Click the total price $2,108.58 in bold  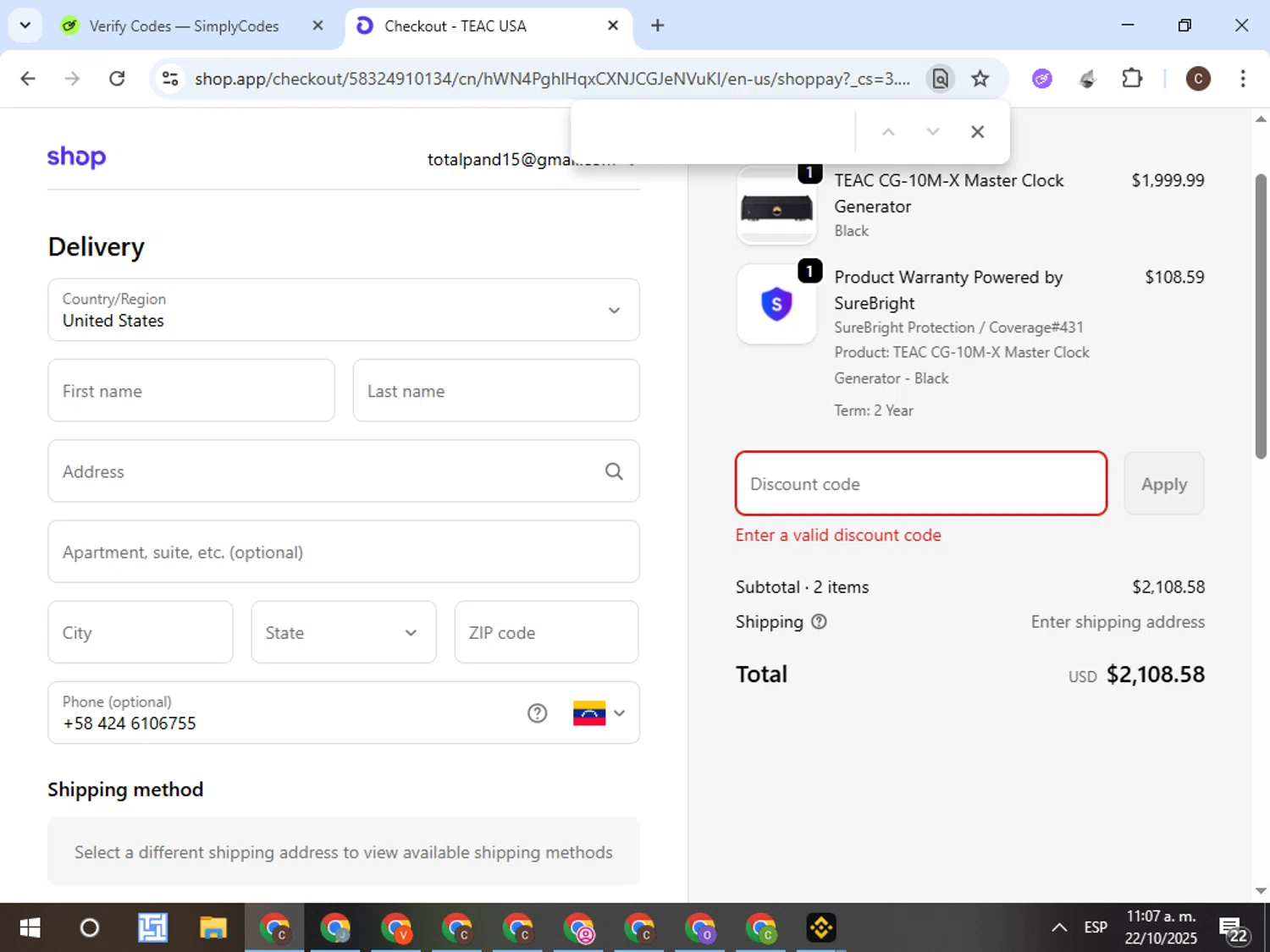(x=1156, y=674)
